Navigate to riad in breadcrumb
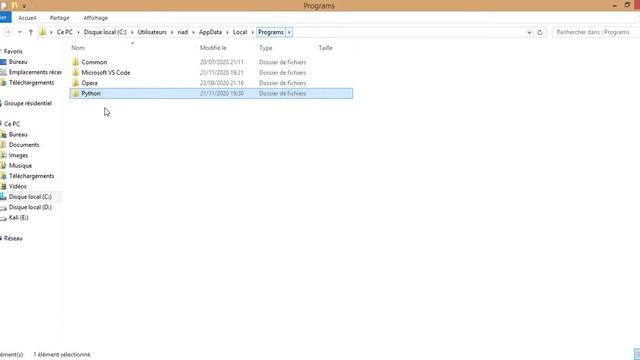640x360 pixels. click(183, 32)
